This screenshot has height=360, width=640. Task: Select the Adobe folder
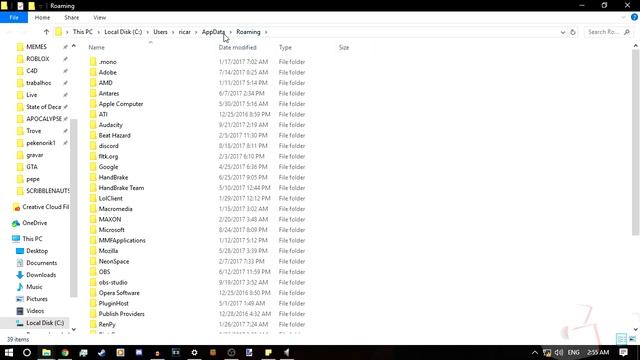click(107, 72)
